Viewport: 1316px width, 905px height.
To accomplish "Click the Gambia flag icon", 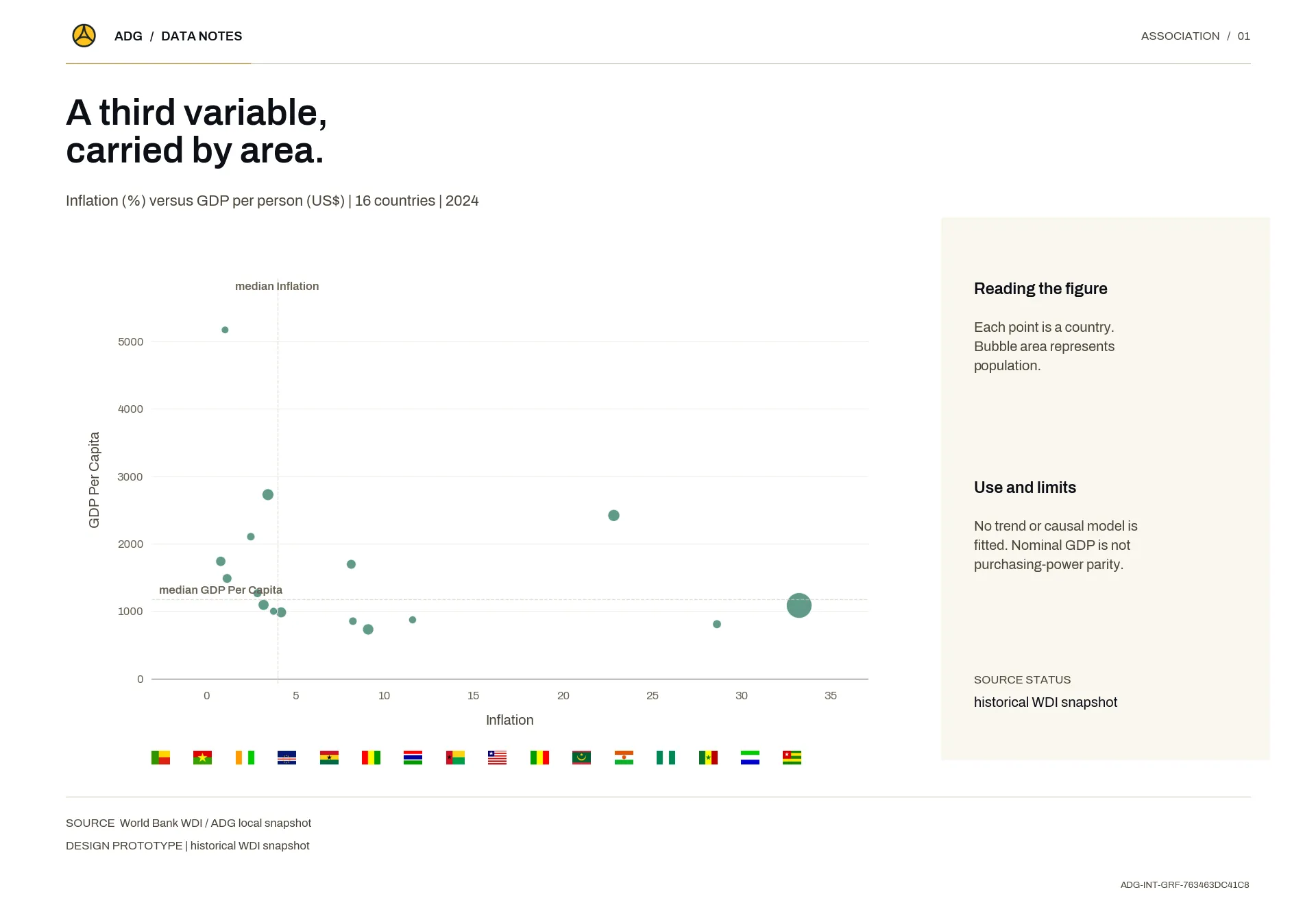I will [413, 757].
